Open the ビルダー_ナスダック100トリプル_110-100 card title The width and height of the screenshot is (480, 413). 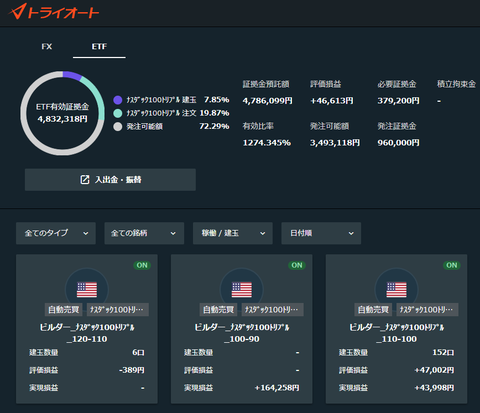pyautogui.click(x=396, y=333)
